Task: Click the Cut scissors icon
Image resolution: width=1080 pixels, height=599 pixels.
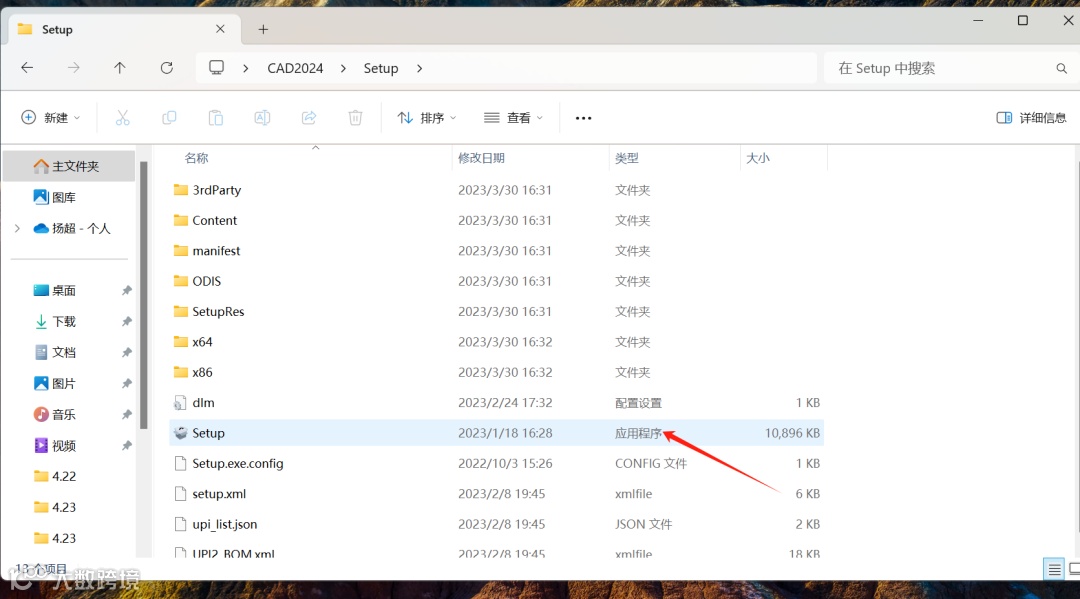Action: point(123,118)
